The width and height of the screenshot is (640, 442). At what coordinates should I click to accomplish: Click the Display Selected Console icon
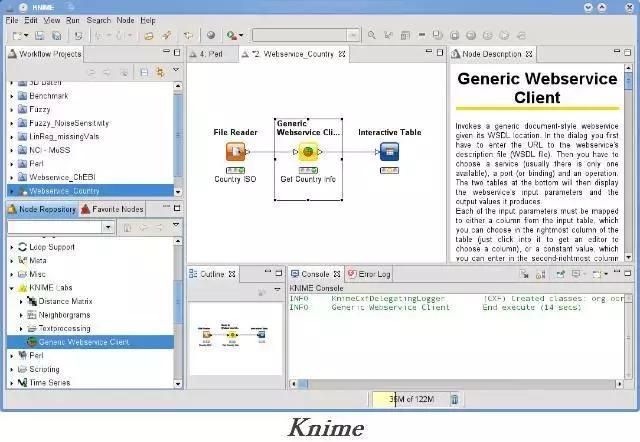click(x=578, y=274)
